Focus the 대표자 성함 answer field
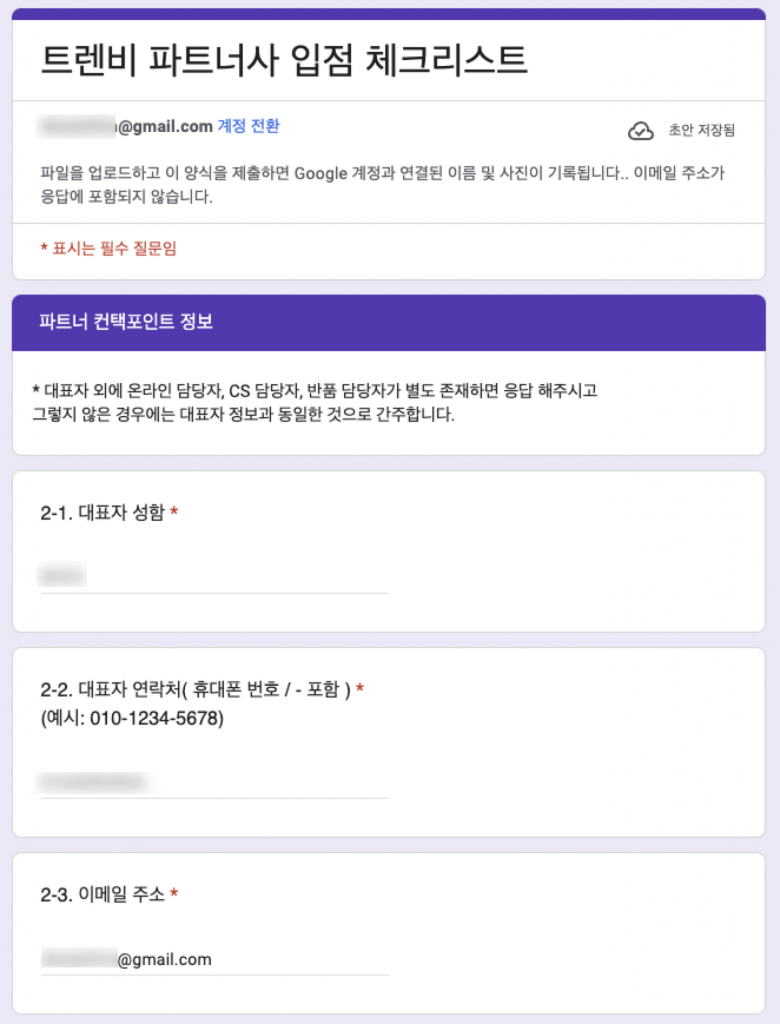 [x=214, y=576]
